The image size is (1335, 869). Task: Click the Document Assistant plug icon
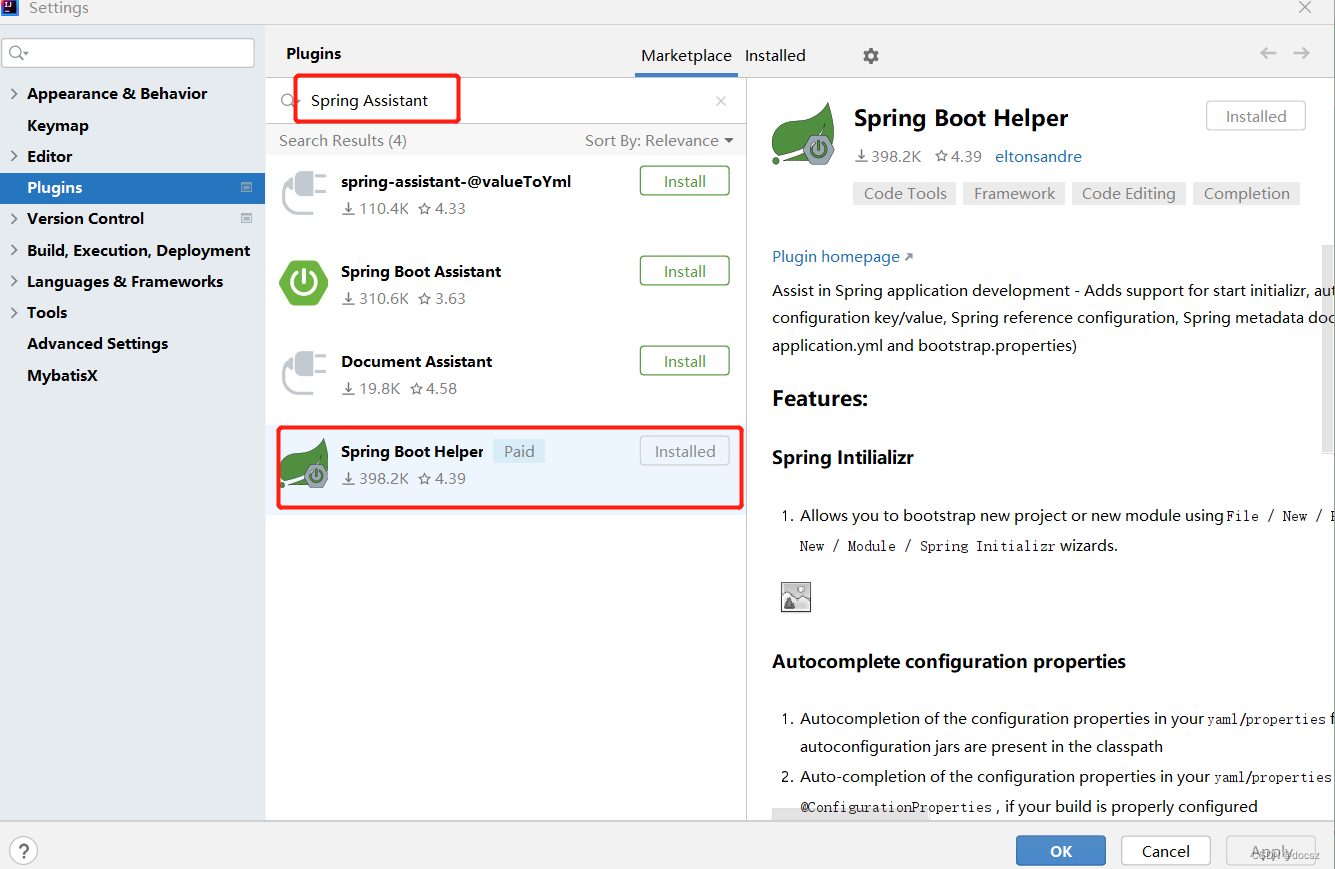click(304, 374)
